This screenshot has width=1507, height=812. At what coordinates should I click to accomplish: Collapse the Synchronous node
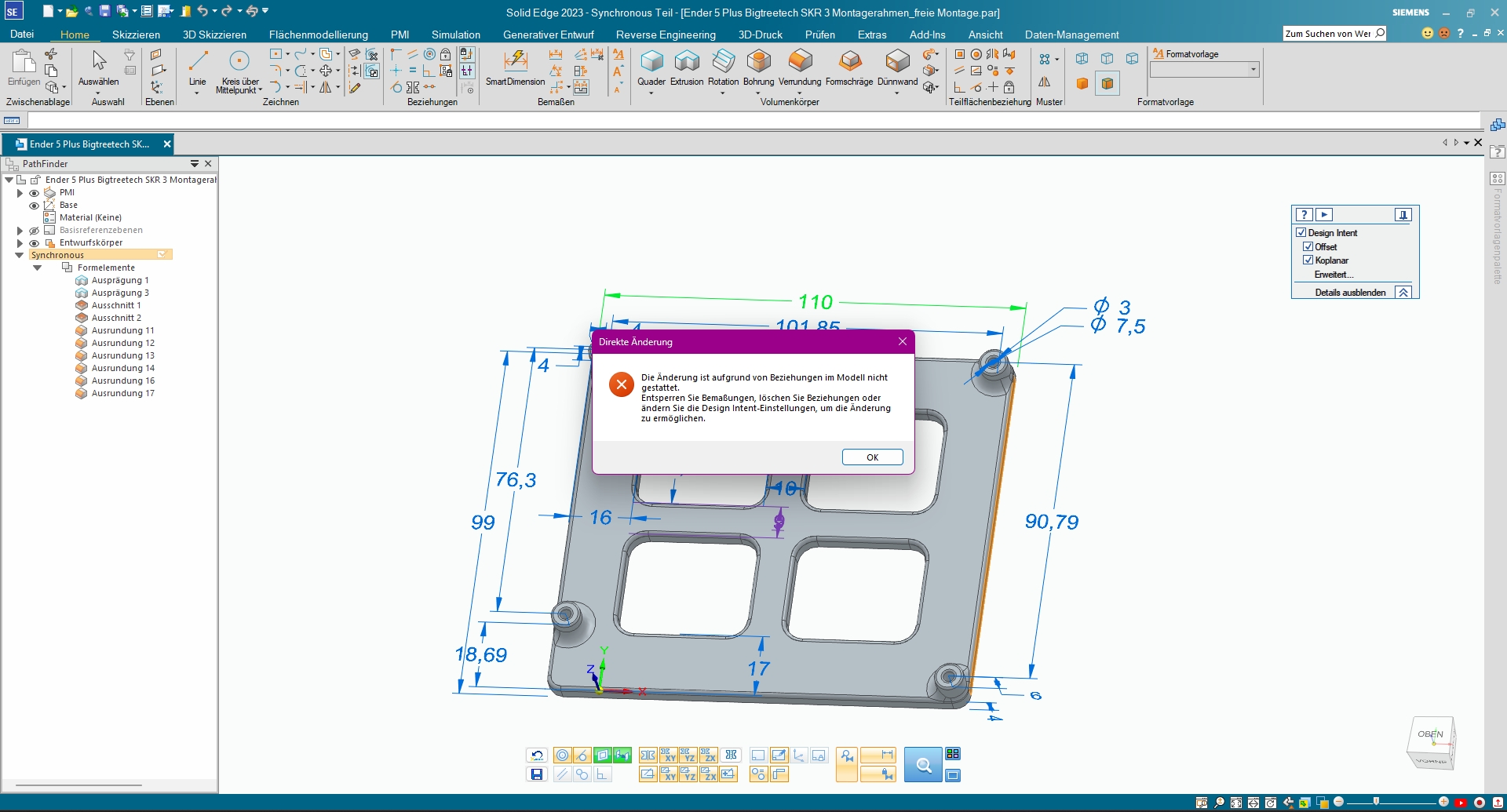(x=20, y=255)
